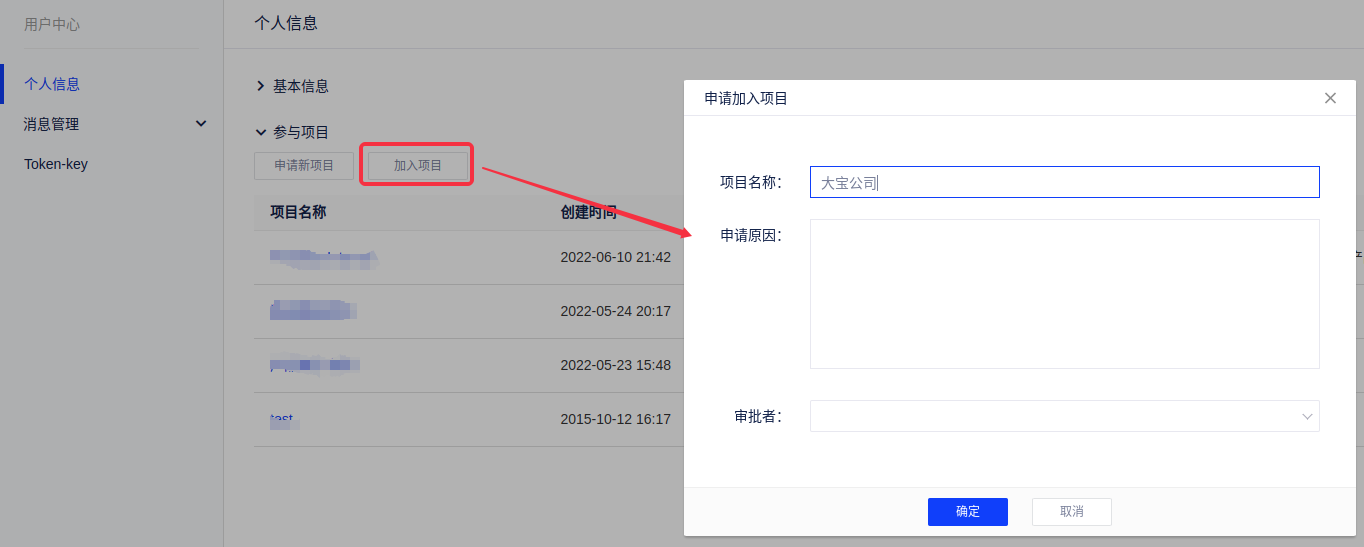The height and width of the screenshot is (547, 1364).
Task: Expand the 消息管理 chevron arrow
Action: [x=201, y=124]
